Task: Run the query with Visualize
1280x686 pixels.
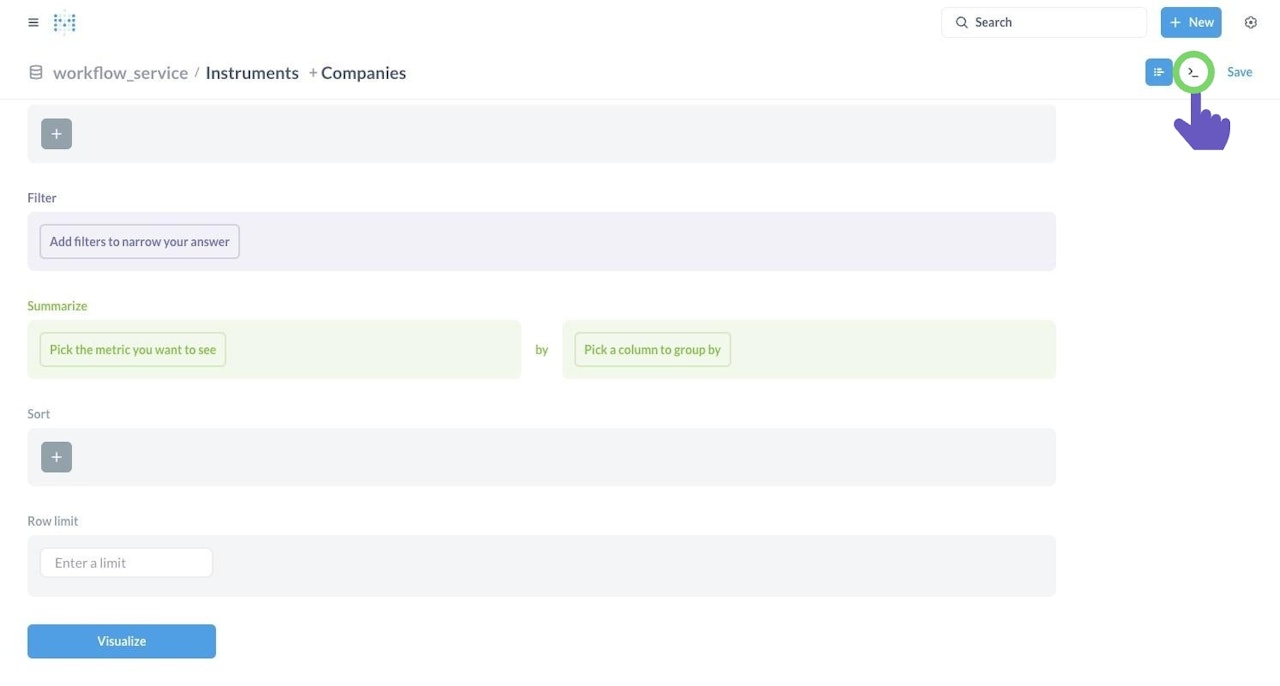Action: [x=122, y=641]
